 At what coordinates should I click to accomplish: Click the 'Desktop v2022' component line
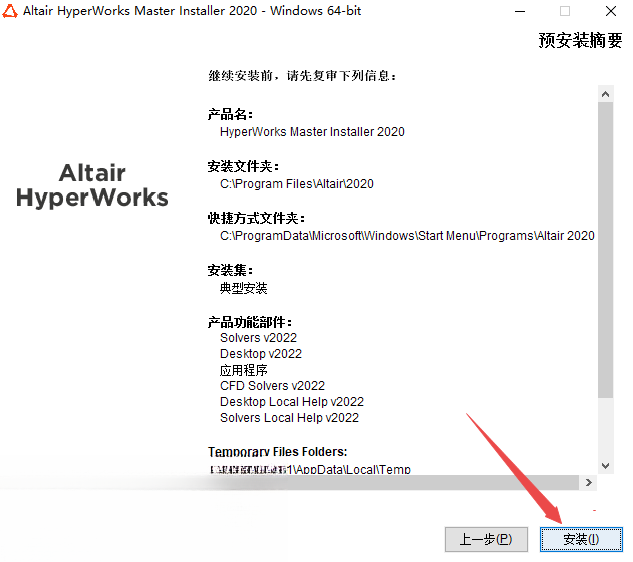tap(261, 354)
